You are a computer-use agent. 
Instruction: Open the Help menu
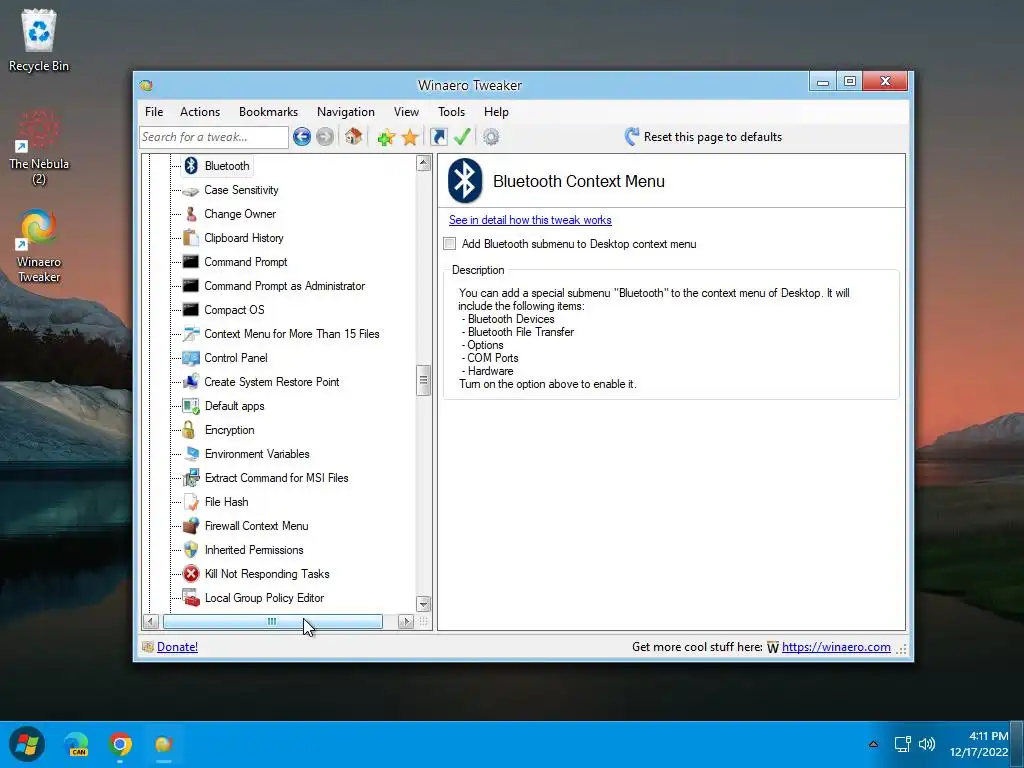496,112
